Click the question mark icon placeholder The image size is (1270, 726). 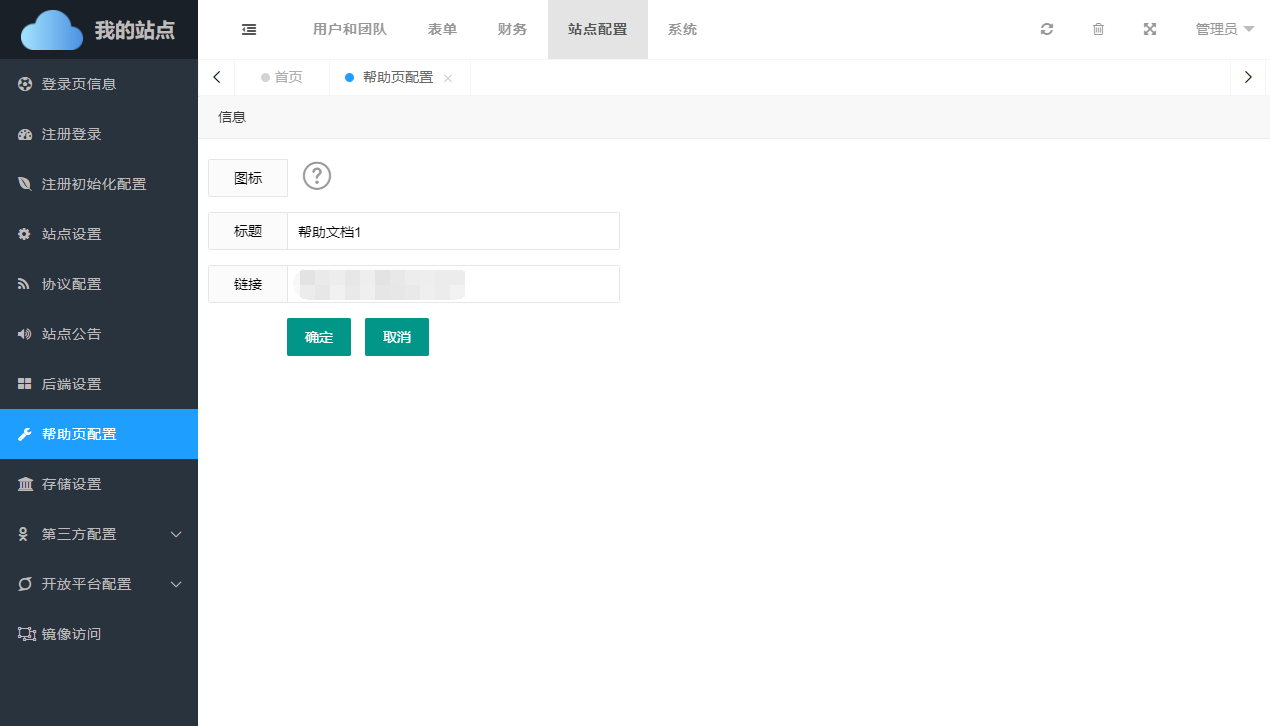(317, 176)
